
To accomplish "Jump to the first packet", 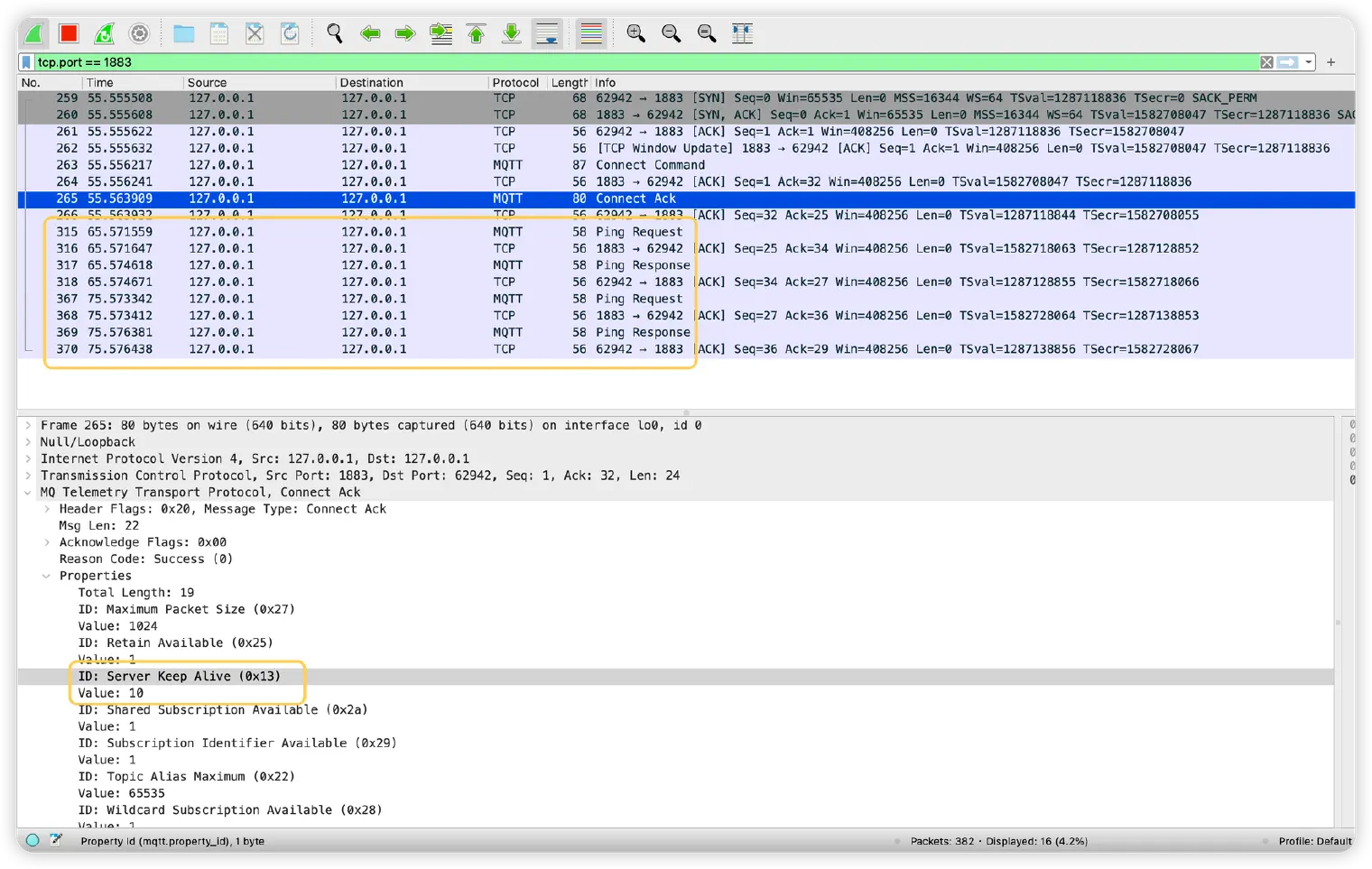I will [477, 33].
